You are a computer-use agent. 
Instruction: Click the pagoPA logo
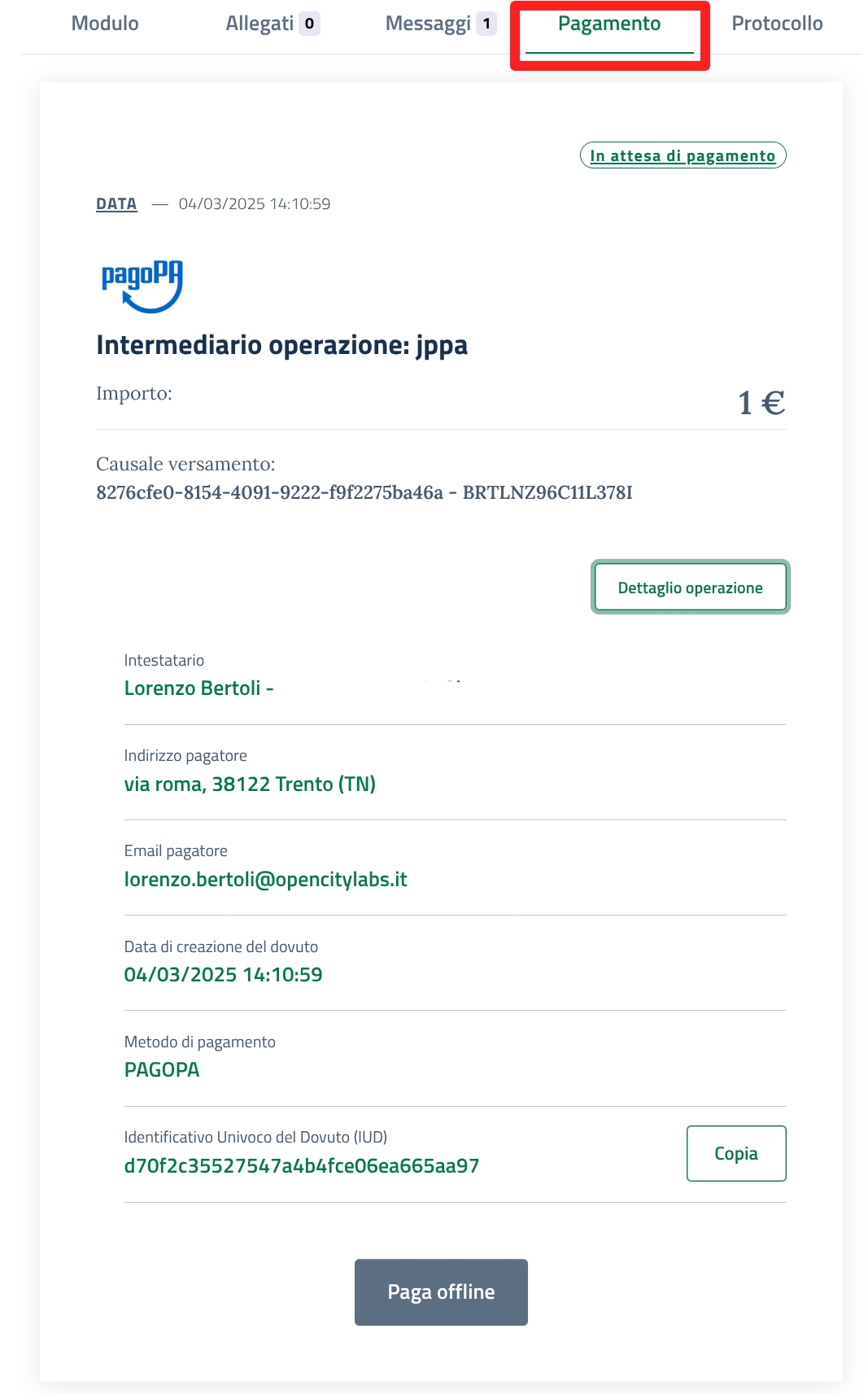[142, 286]
